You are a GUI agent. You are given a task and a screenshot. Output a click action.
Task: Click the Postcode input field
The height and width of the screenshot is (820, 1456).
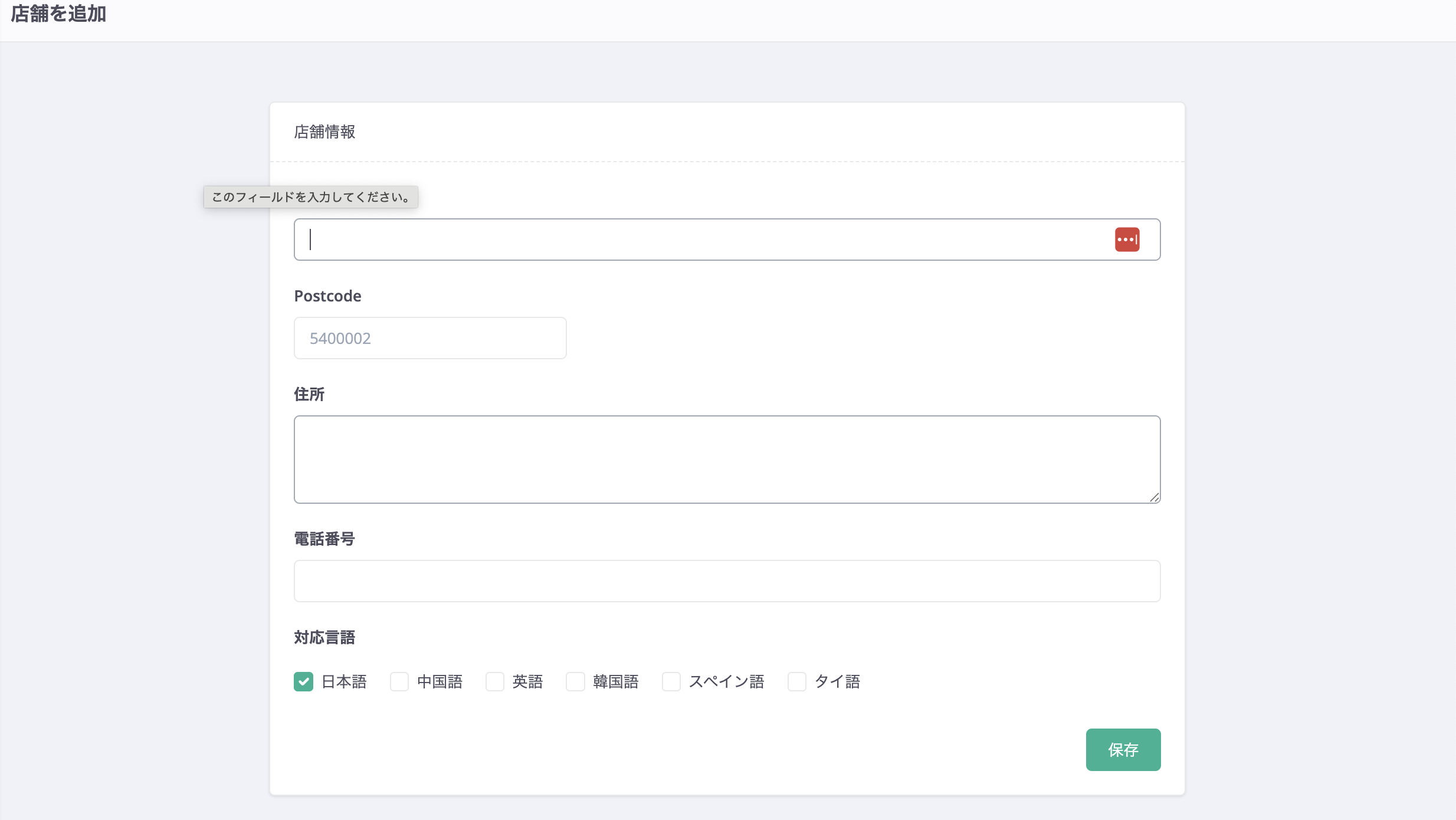pyautogui.click(x=430, y=338)
